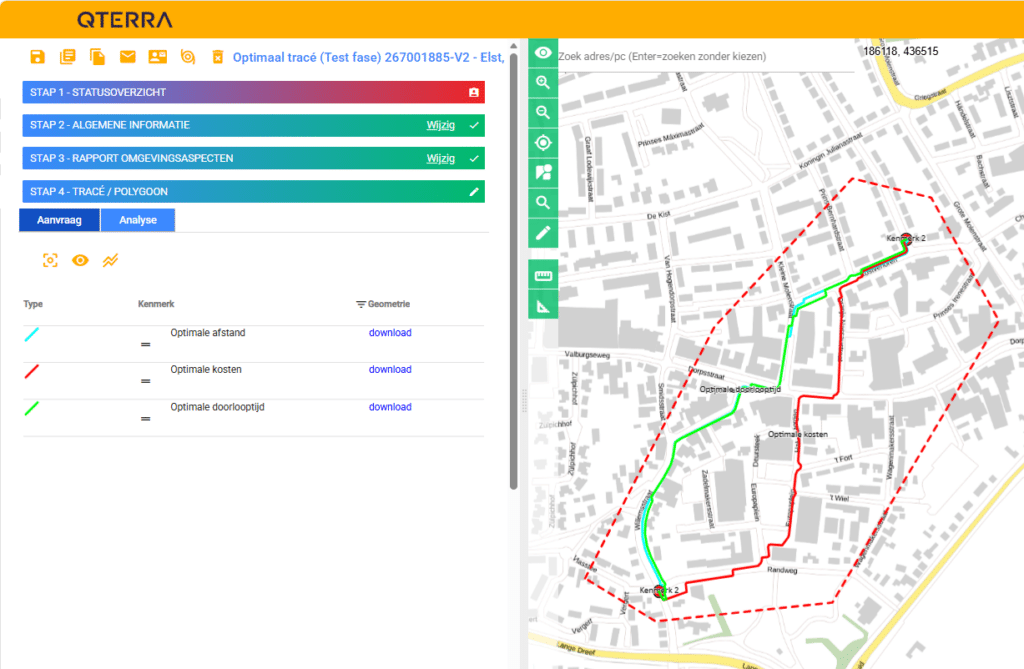Select the pencil draw tool on map
The width and height of the screenshot is (1024, 669).
(x=543, y=233)
